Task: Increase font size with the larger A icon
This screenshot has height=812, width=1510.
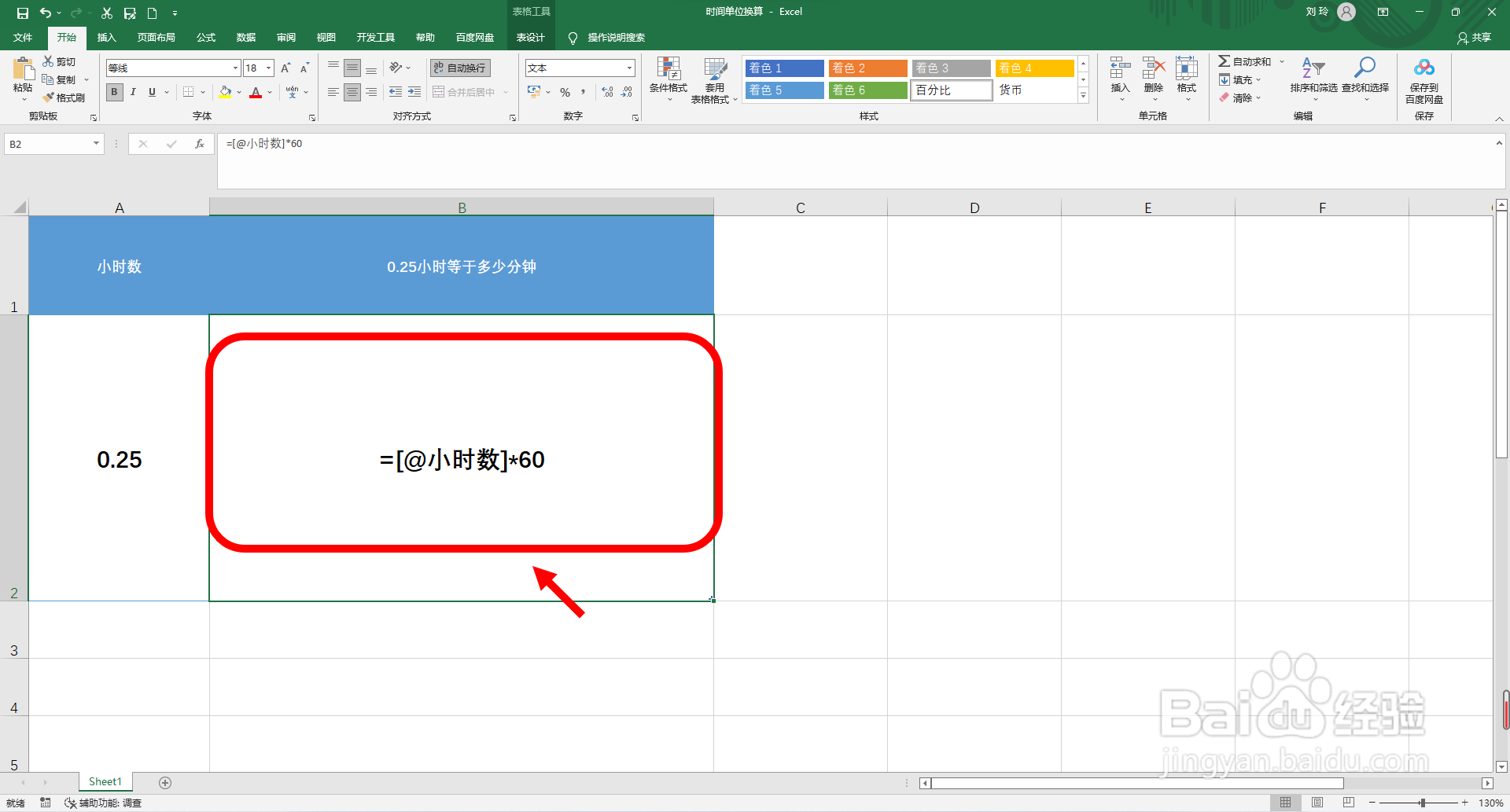Action: [x=285, y=68]
